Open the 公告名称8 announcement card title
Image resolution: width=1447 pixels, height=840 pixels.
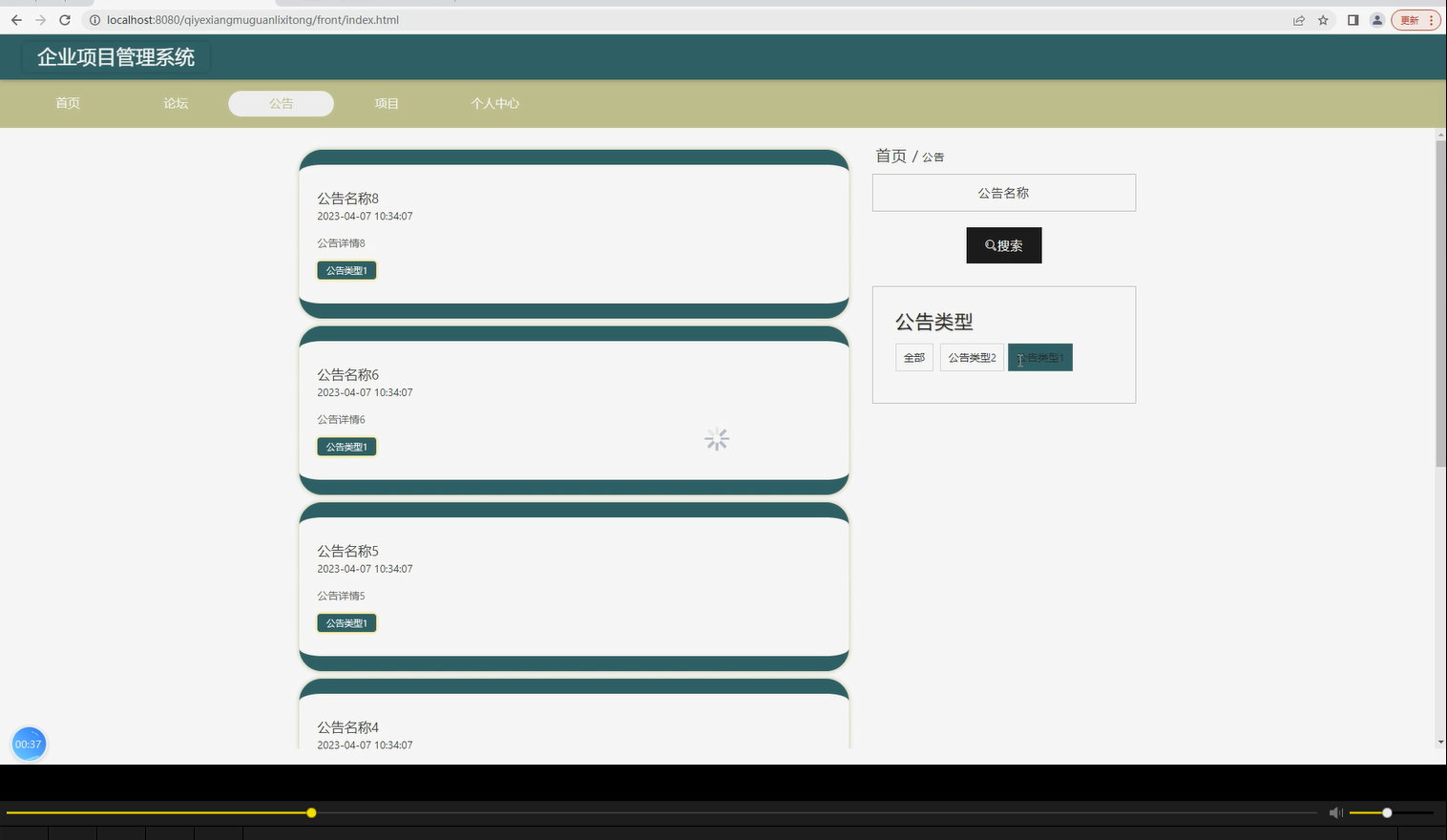coord(348,199)
